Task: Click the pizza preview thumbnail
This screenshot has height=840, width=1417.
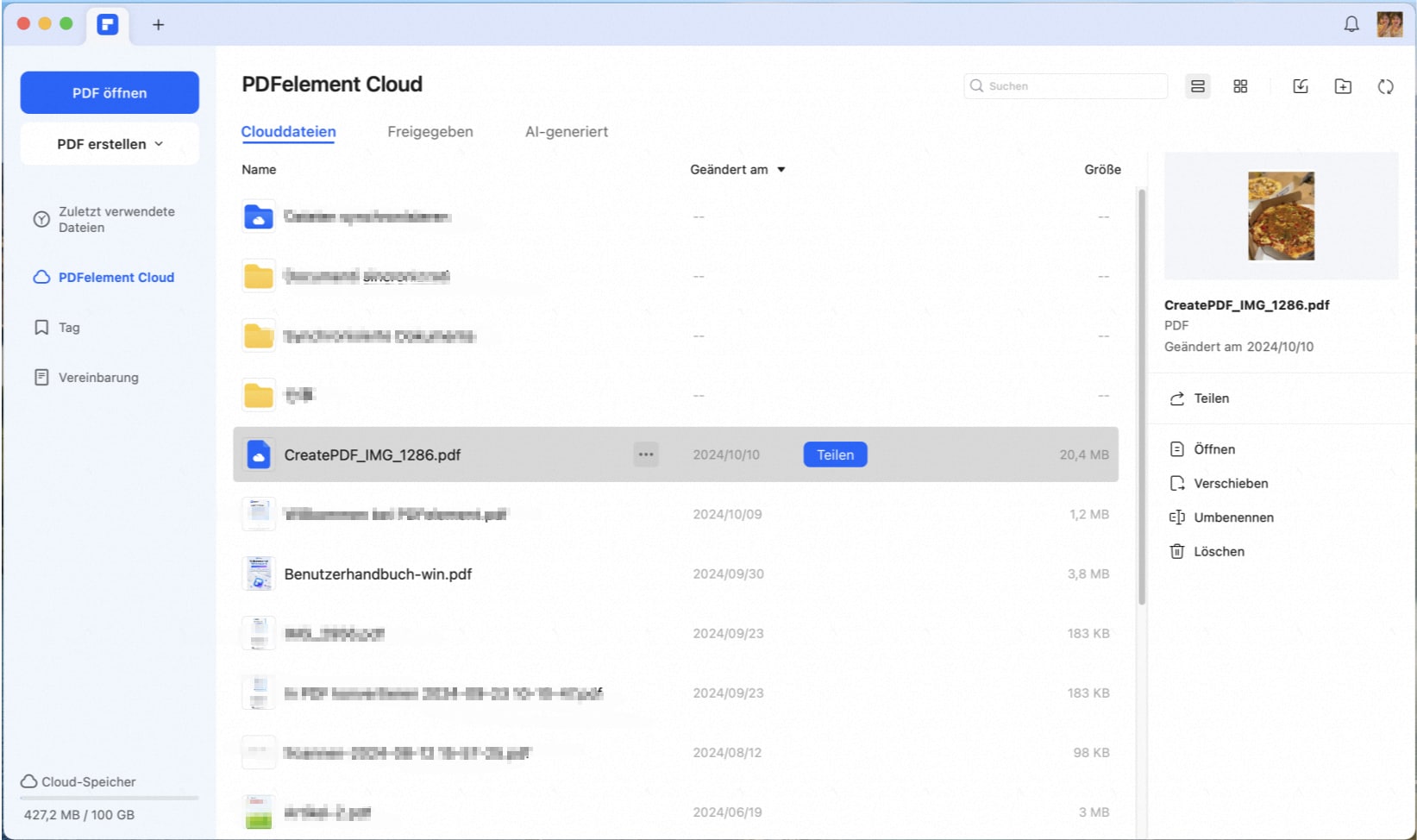Action: click(x=1281, y=216)
